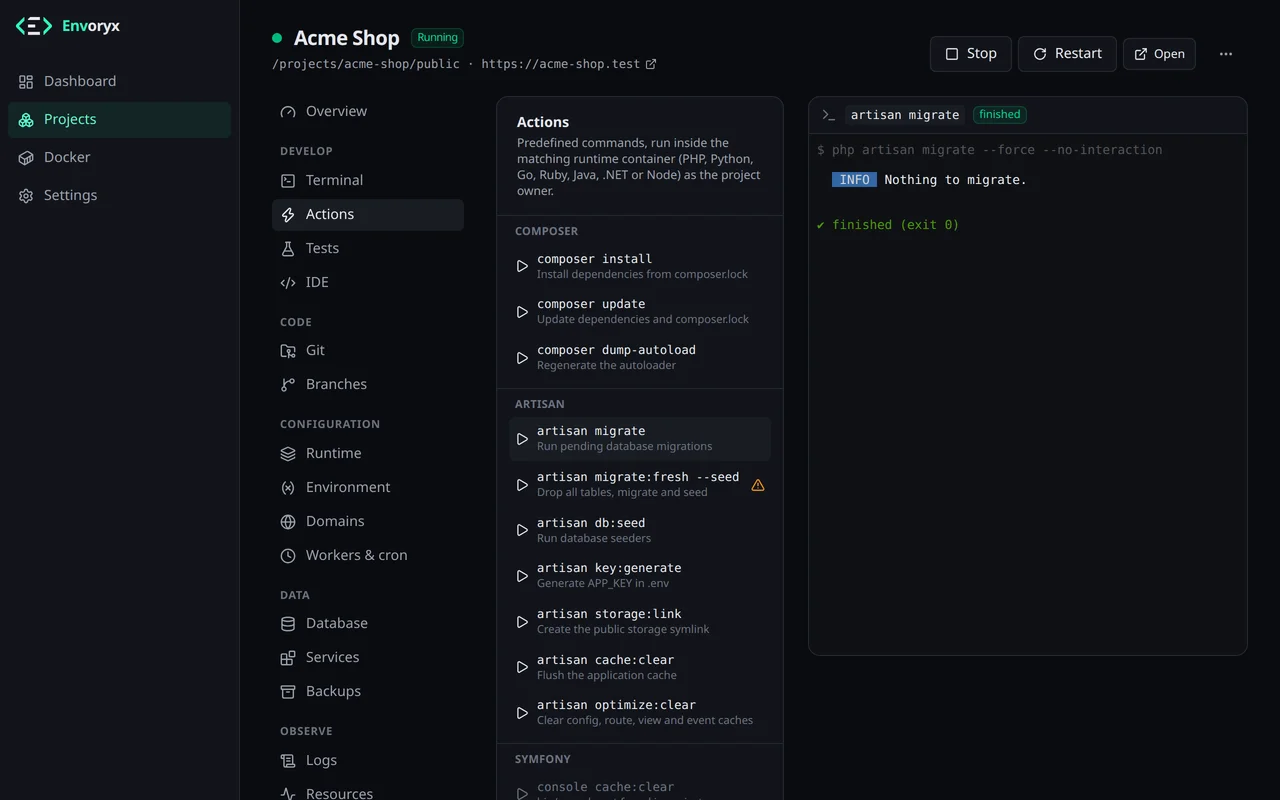Open the external link icon beside acme-shop.test
Screen dimensions: 1280x800
[x=651, y=64]
